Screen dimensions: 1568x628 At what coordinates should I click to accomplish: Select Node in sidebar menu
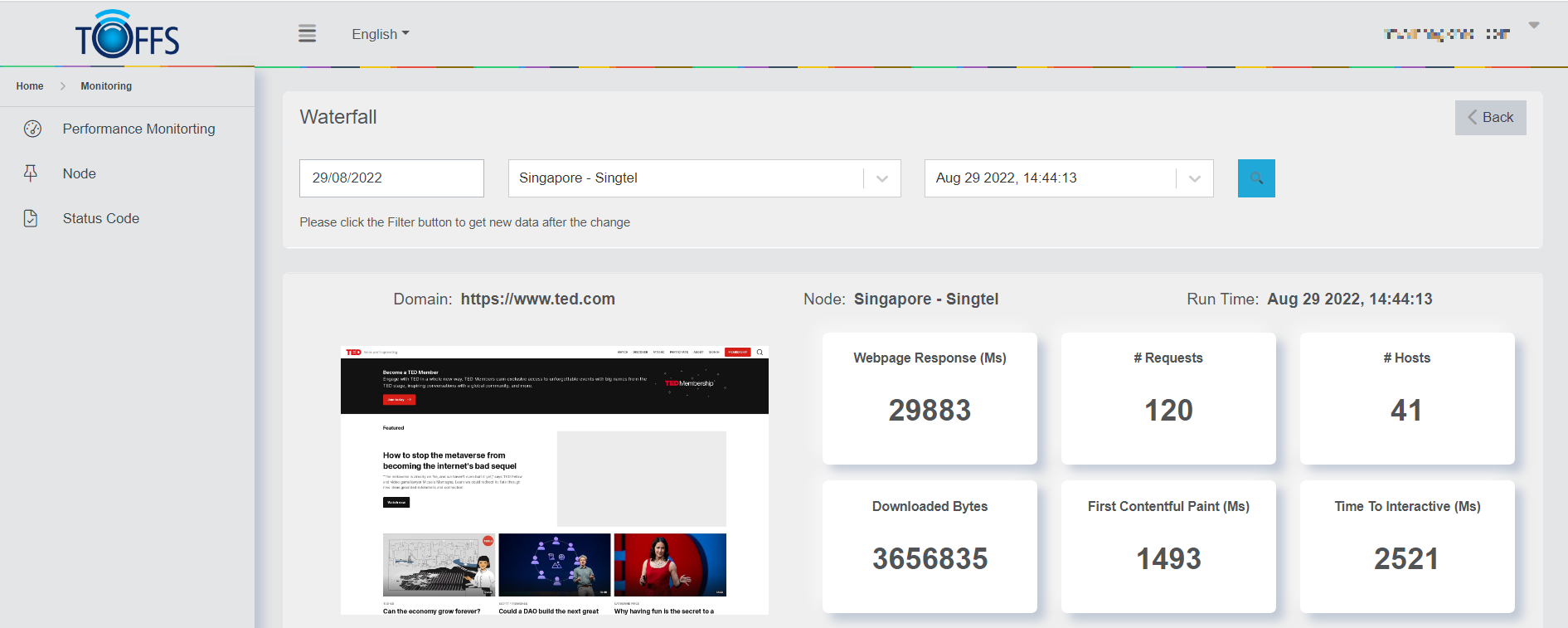[x=80, y=173]
